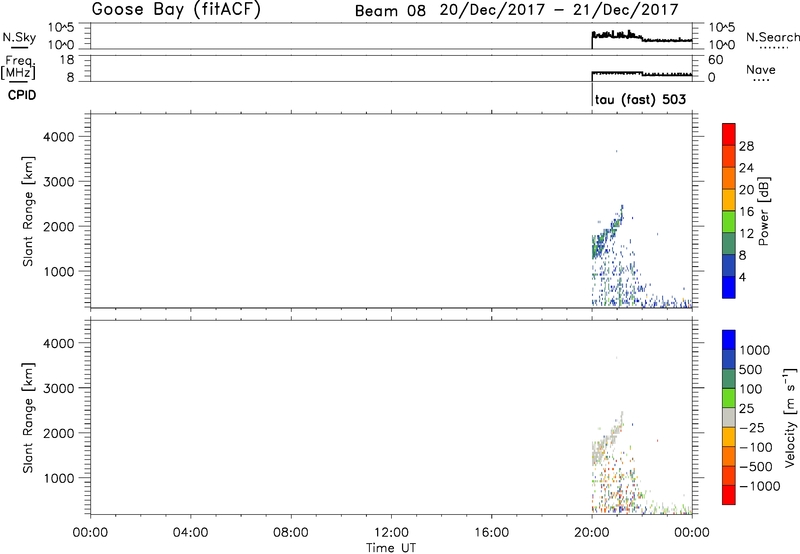800x554 pixels.
Task: Pick the light green 12–16 dB Power segment
Action: point(729,221)
